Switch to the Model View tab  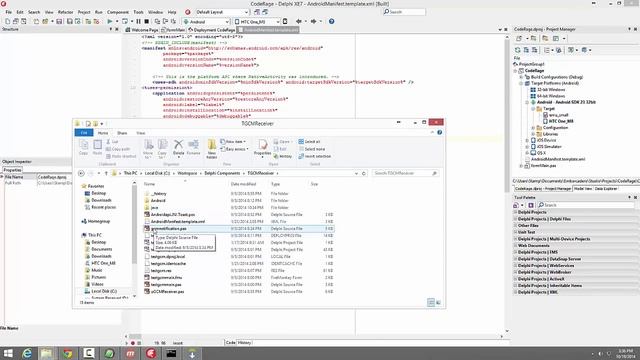pos(582,189)
